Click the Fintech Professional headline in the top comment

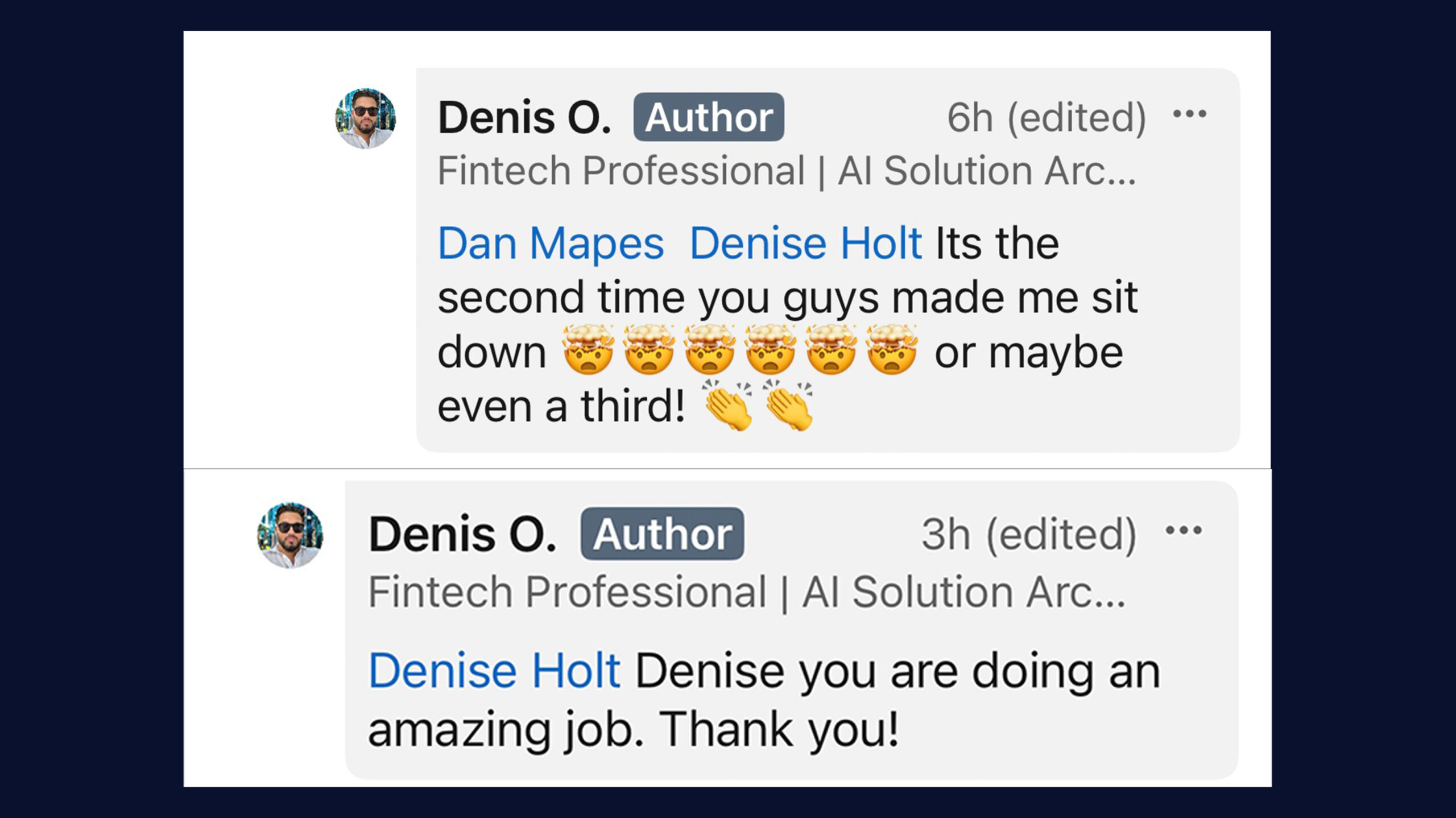pos(786,171)
